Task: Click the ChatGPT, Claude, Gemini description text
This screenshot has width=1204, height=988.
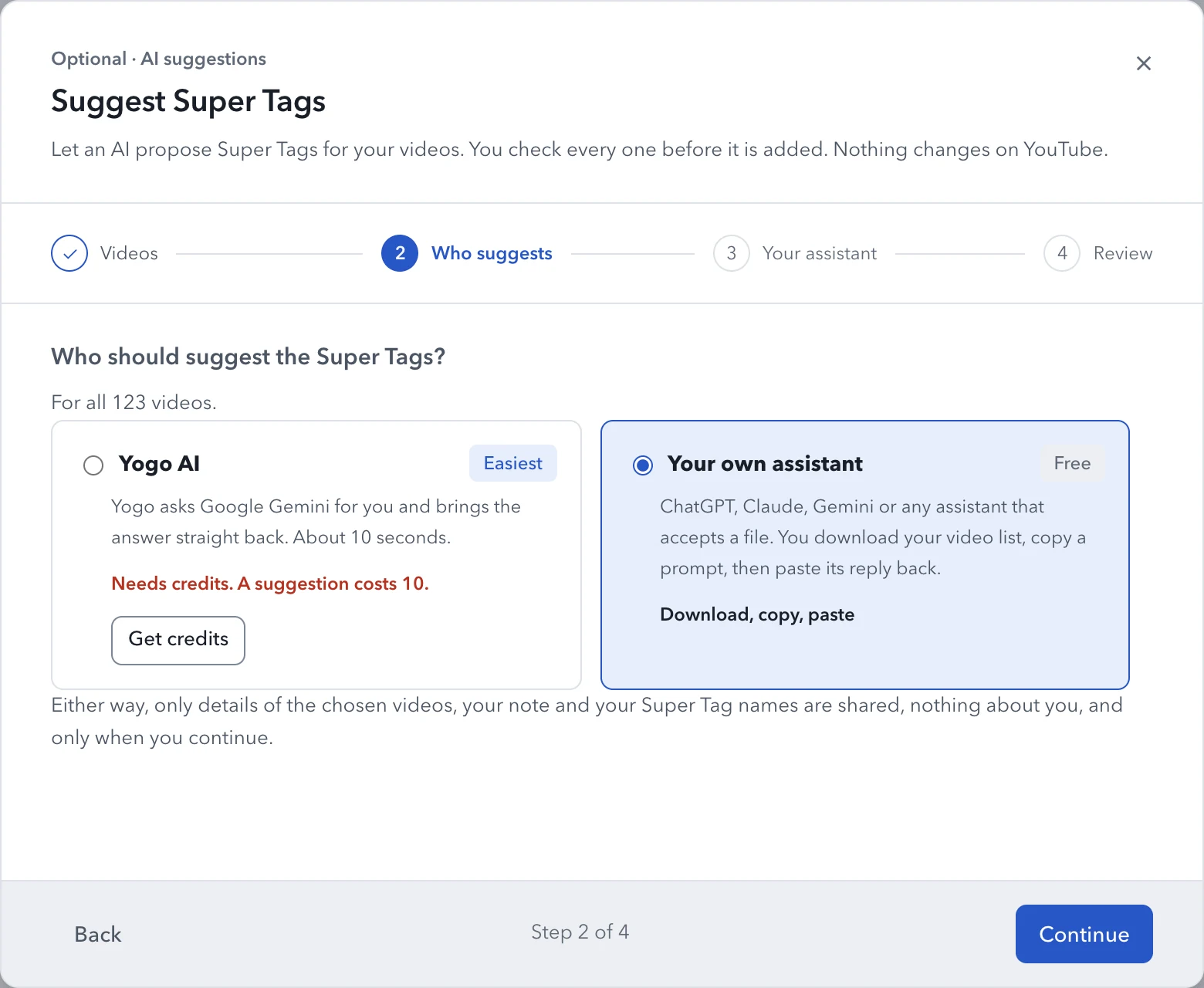Action: point(873,537)
